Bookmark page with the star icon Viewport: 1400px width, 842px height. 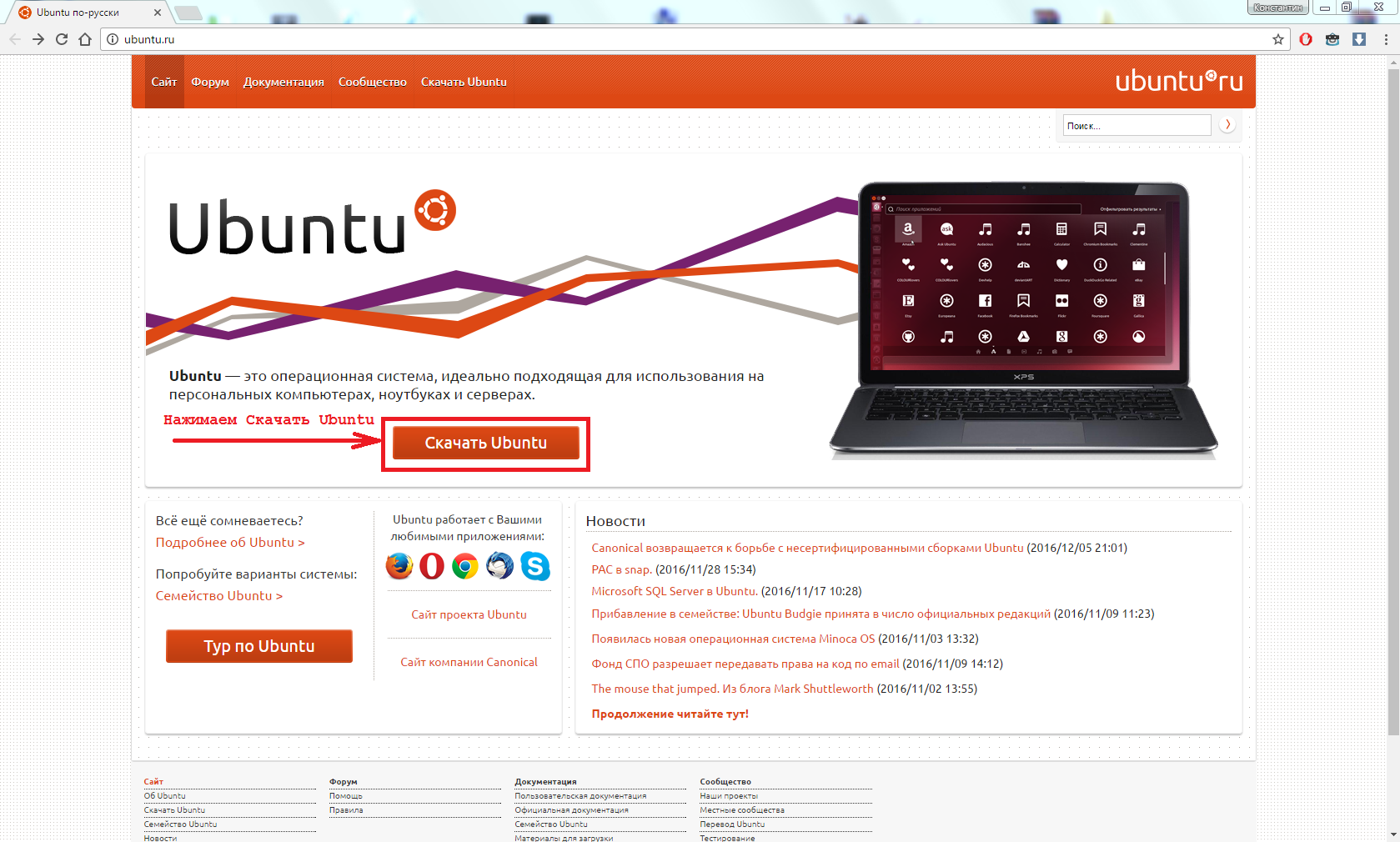click(x=1277, y=39)
